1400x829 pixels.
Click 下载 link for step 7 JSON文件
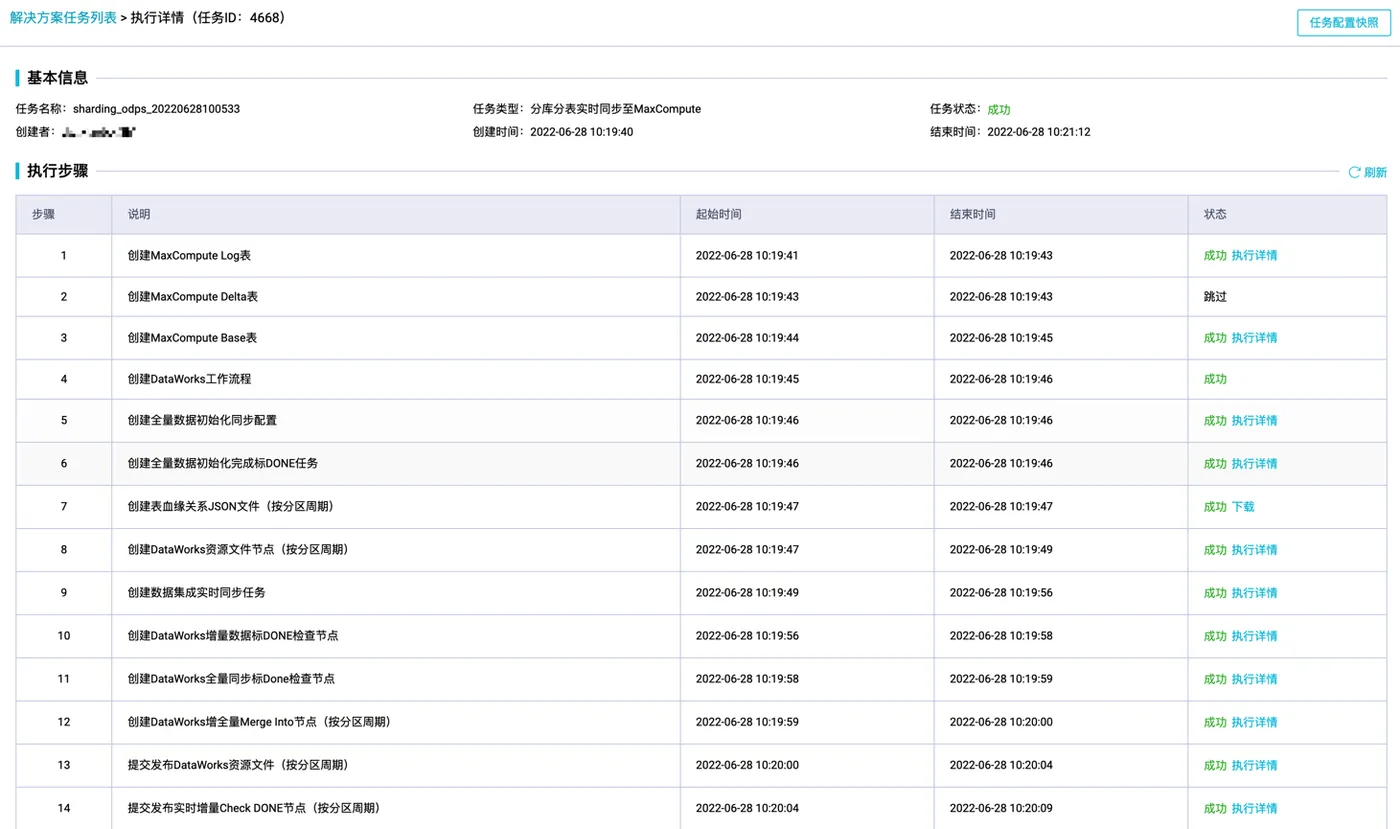click(1243, 507)
